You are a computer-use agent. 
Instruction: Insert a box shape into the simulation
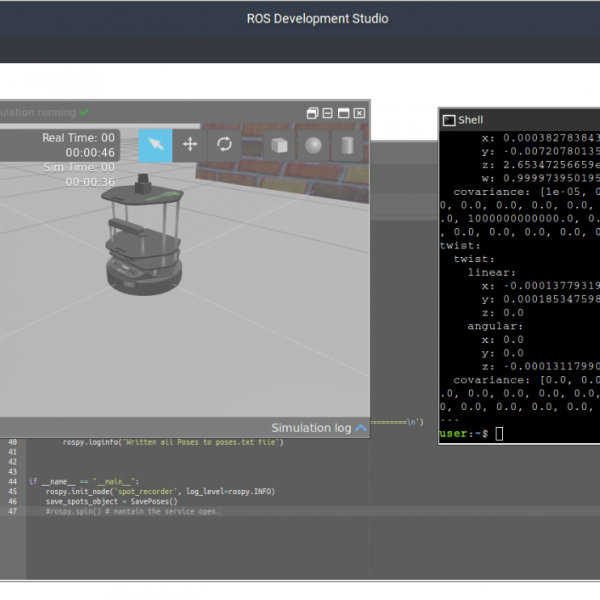point(279,145)
